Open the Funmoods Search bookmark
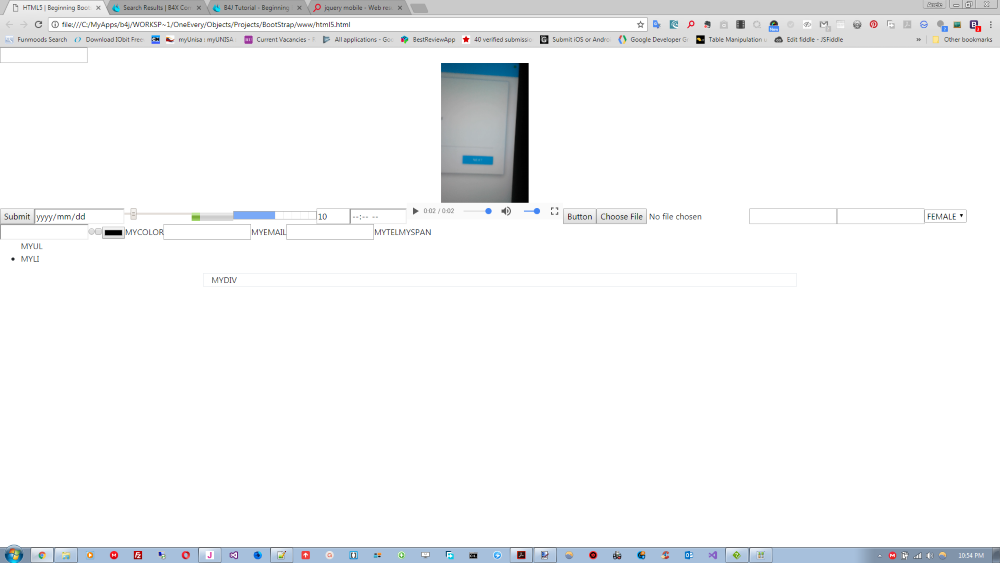Viewport: 1000px width, 563px height. click(36, 40)
